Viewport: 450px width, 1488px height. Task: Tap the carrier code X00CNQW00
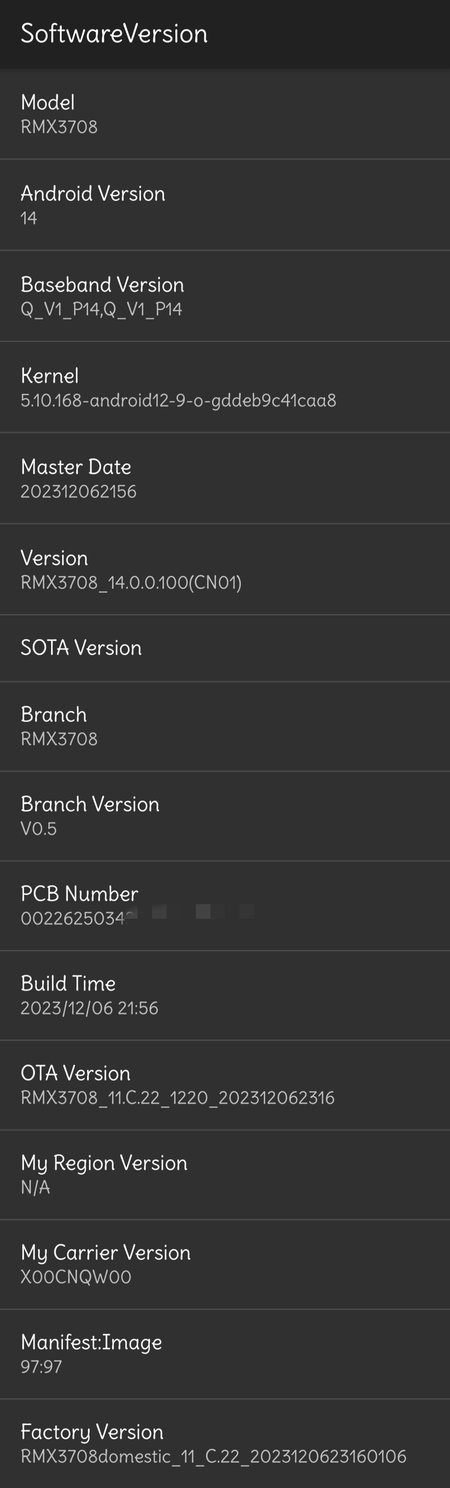click(x=76, y=1277)
